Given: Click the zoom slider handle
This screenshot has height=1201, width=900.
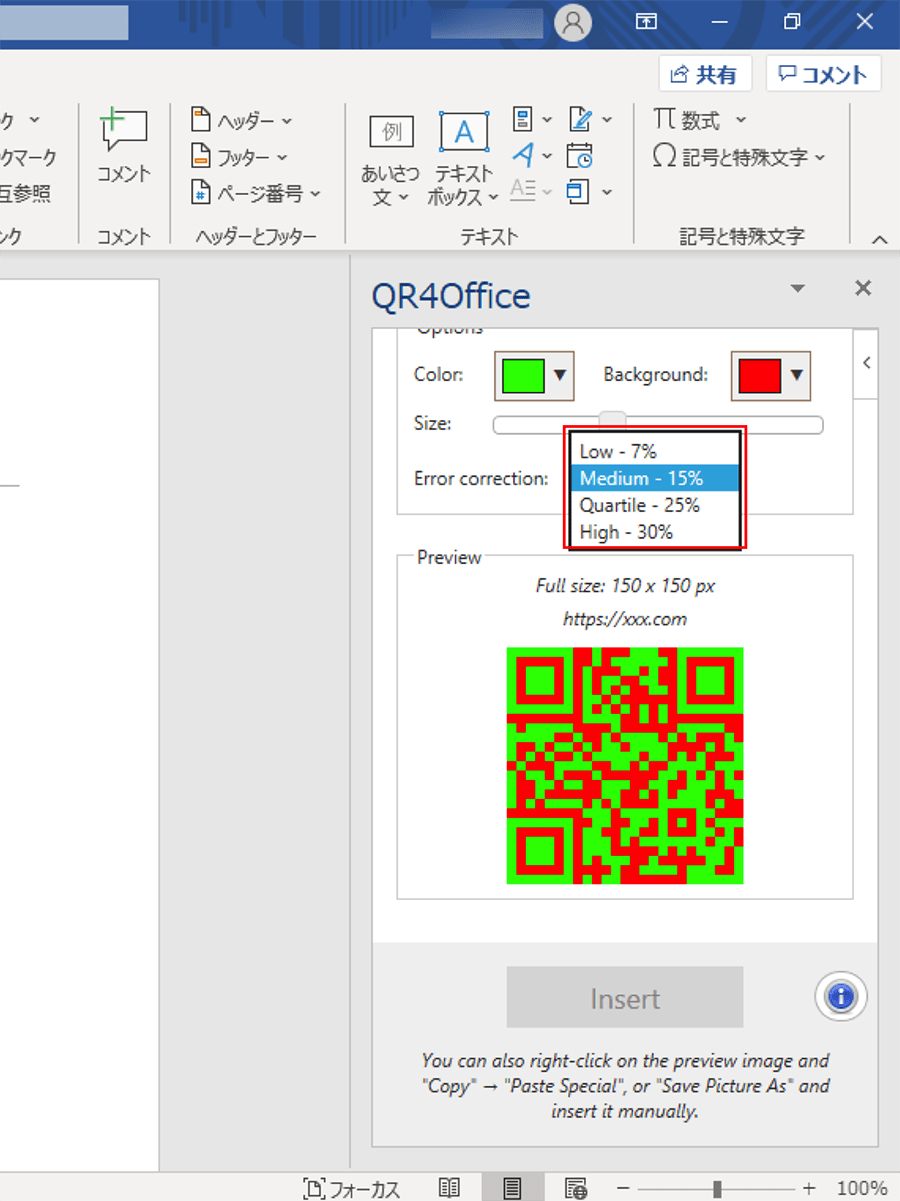Looking at the screenshot, I should 717,1188.
